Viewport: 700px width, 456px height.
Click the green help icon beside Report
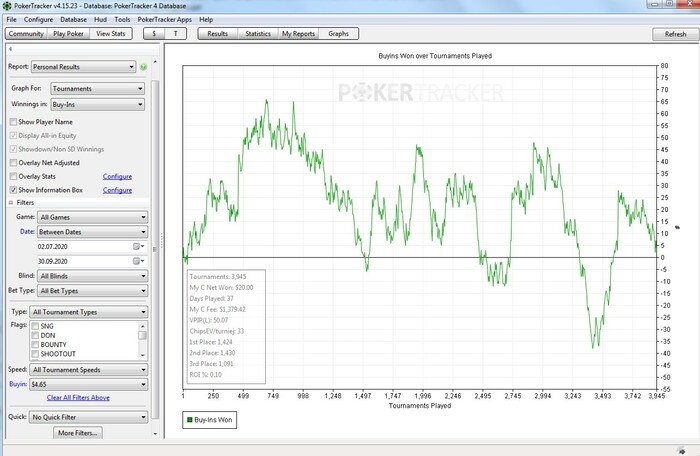click(144, 67)
